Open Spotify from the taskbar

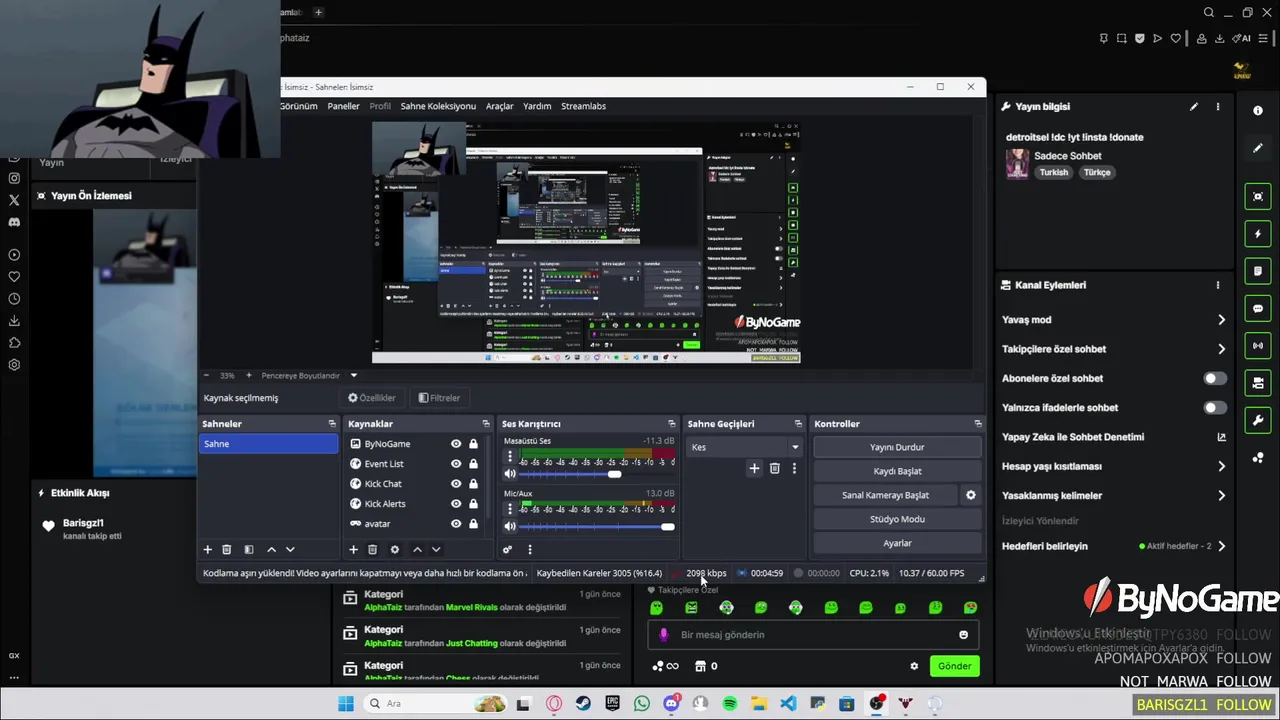point(730,704)
